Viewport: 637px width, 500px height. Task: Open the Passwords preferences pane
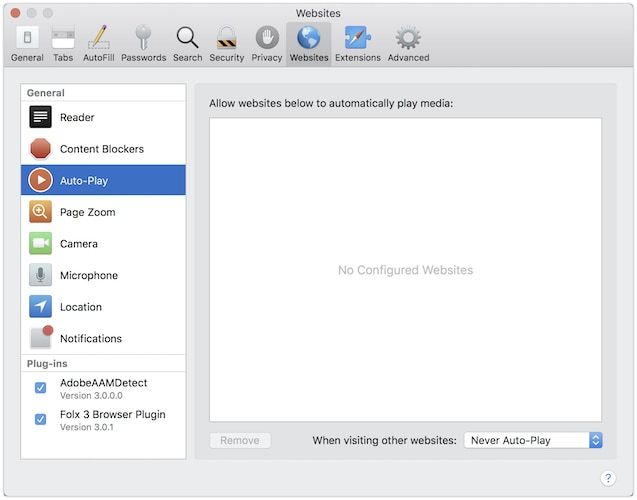(143, 43)
